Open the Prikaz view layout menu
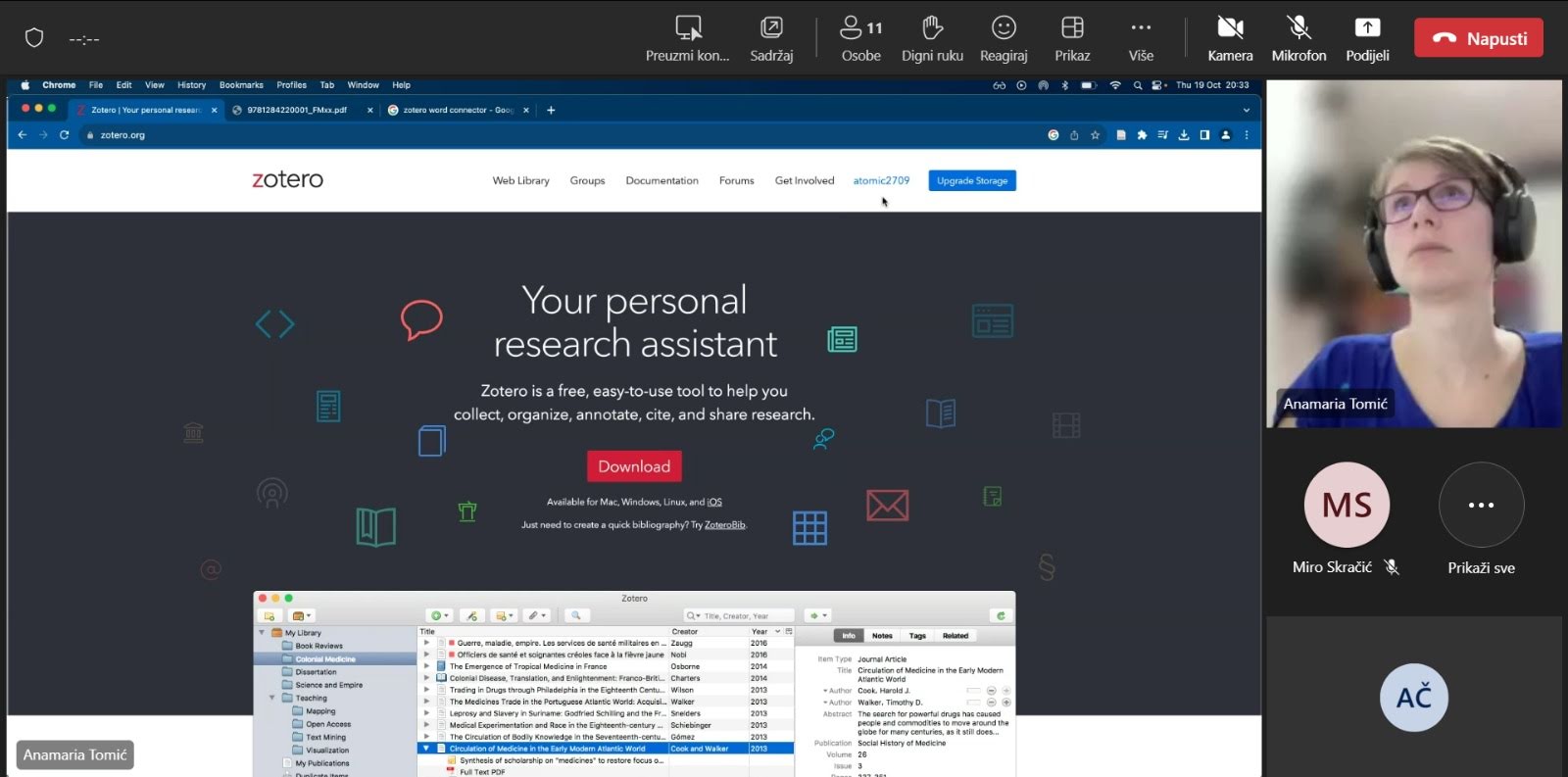This screenshot has width=1568, height=777. click(x=1072, y=39)
